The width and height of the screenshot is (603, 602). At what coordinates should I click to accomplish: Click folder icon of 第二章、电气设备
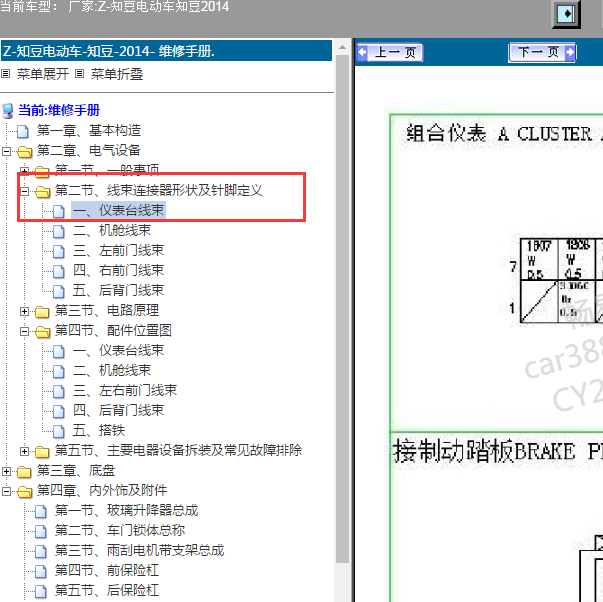click(25, 152)
